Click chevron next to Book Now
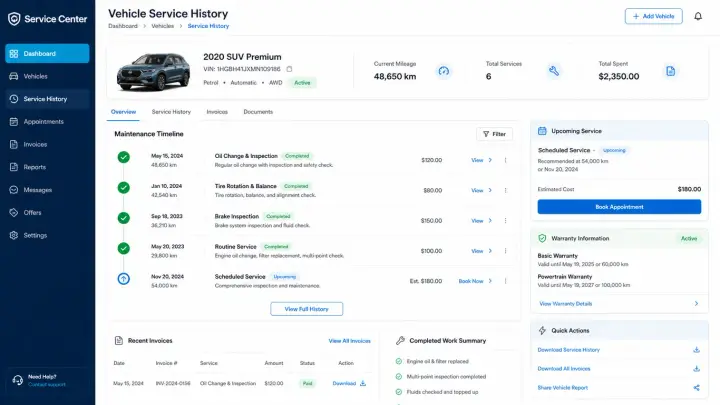Image resolution: width=720 pixels, height=405 pixels. [490, 281]
